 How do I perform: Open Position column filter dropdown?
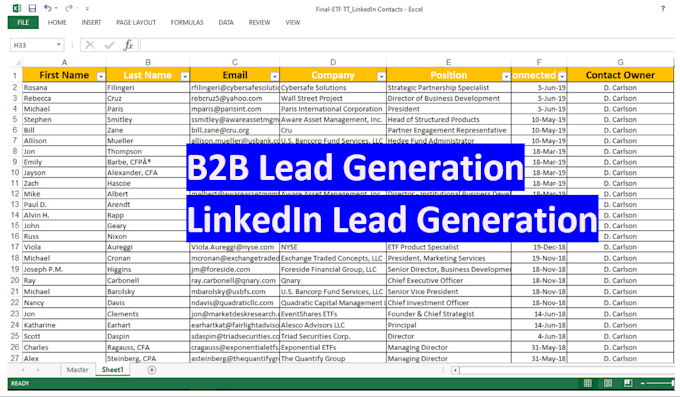(x=506, y=76)
